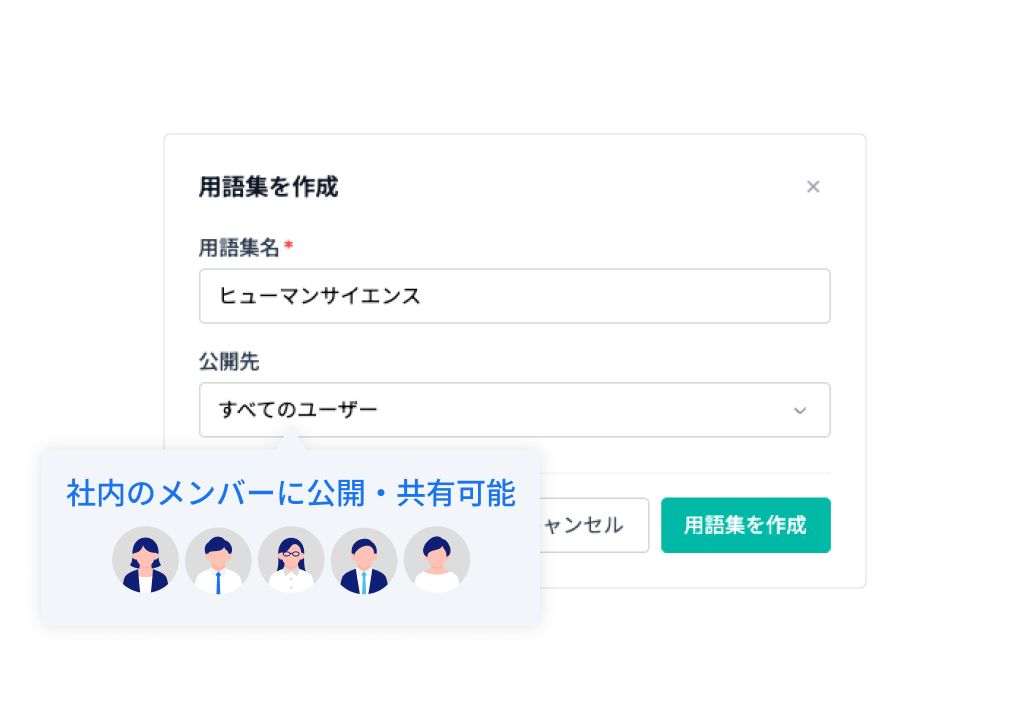1030x720 pixels.
Task: Click the red required asterisk beside 用語集名
Action: point(288,246)
